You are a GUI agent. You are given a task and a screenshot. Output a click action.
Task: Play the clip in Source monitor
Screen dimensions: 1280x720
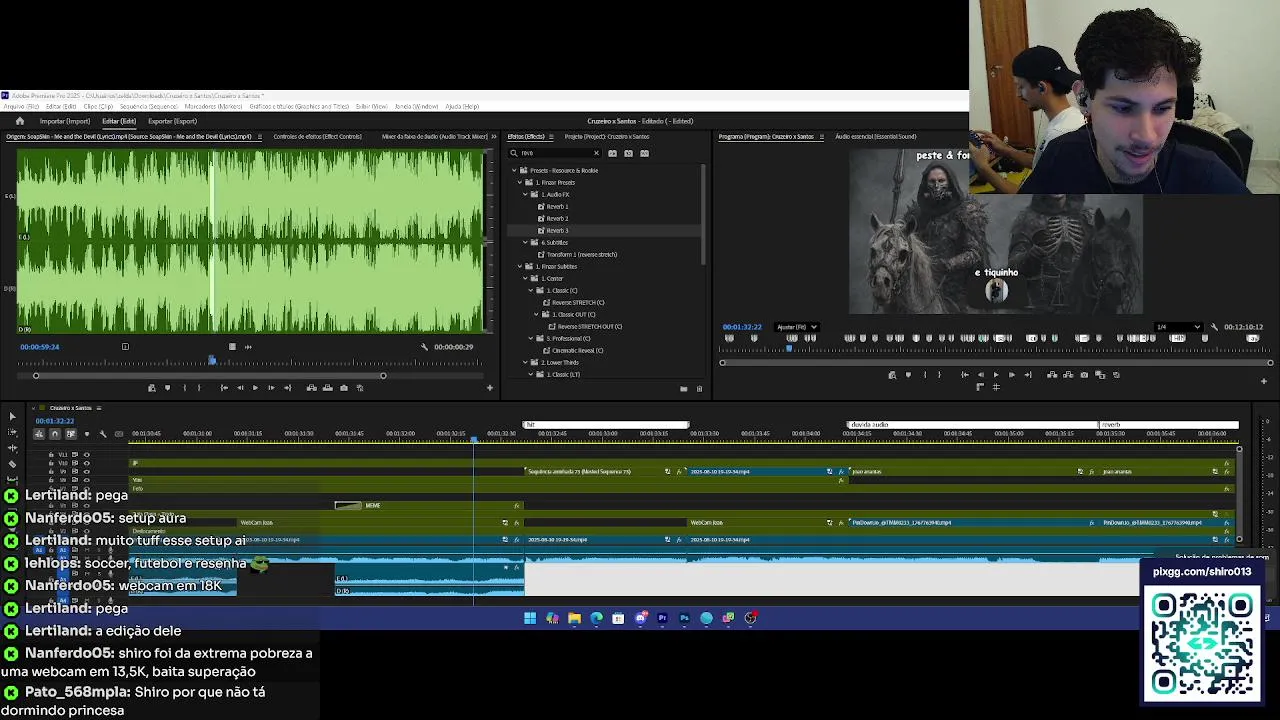point(255,388)
